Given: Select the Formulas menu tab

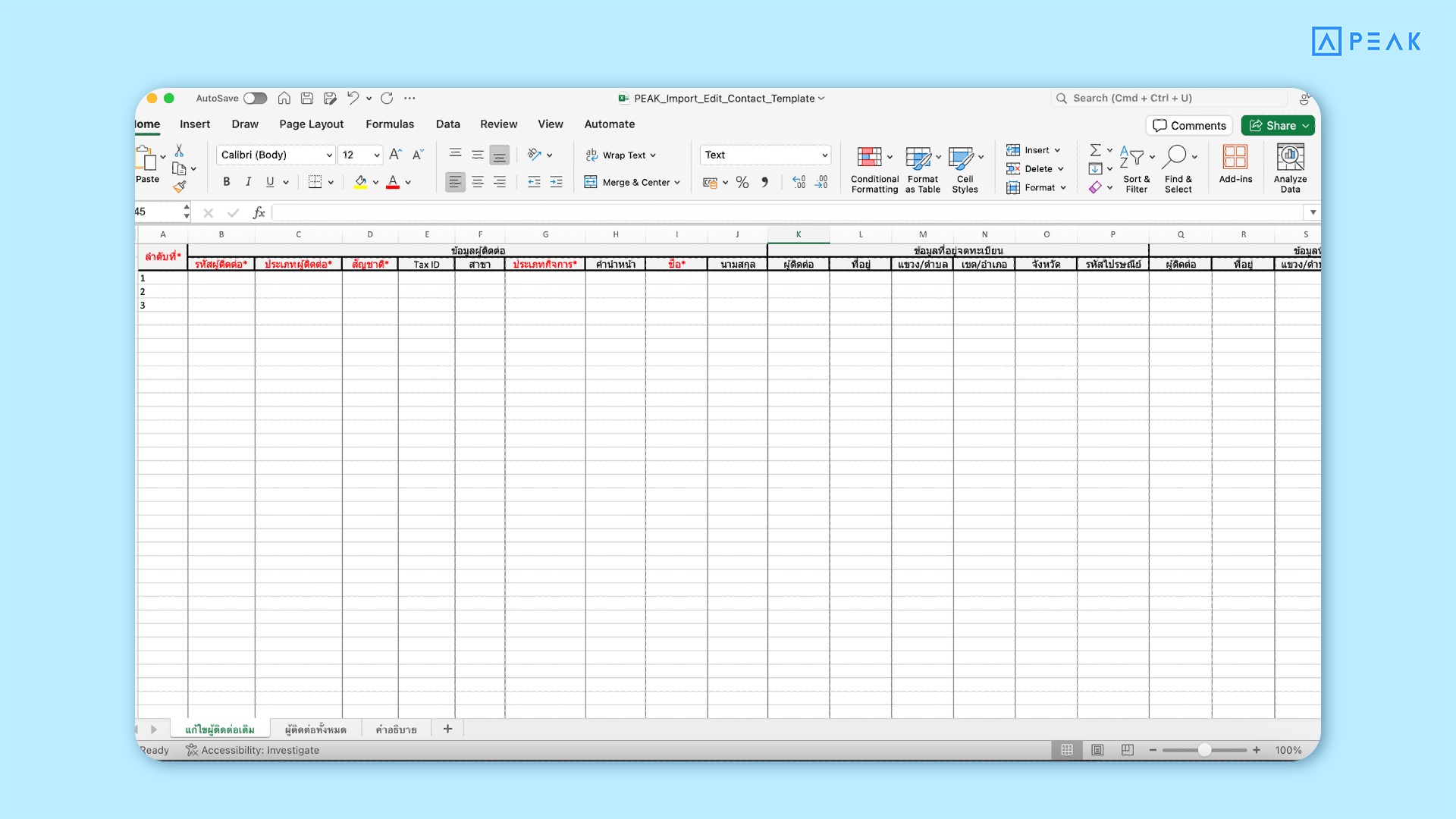Looking at the screenshot, I should 390,124.
